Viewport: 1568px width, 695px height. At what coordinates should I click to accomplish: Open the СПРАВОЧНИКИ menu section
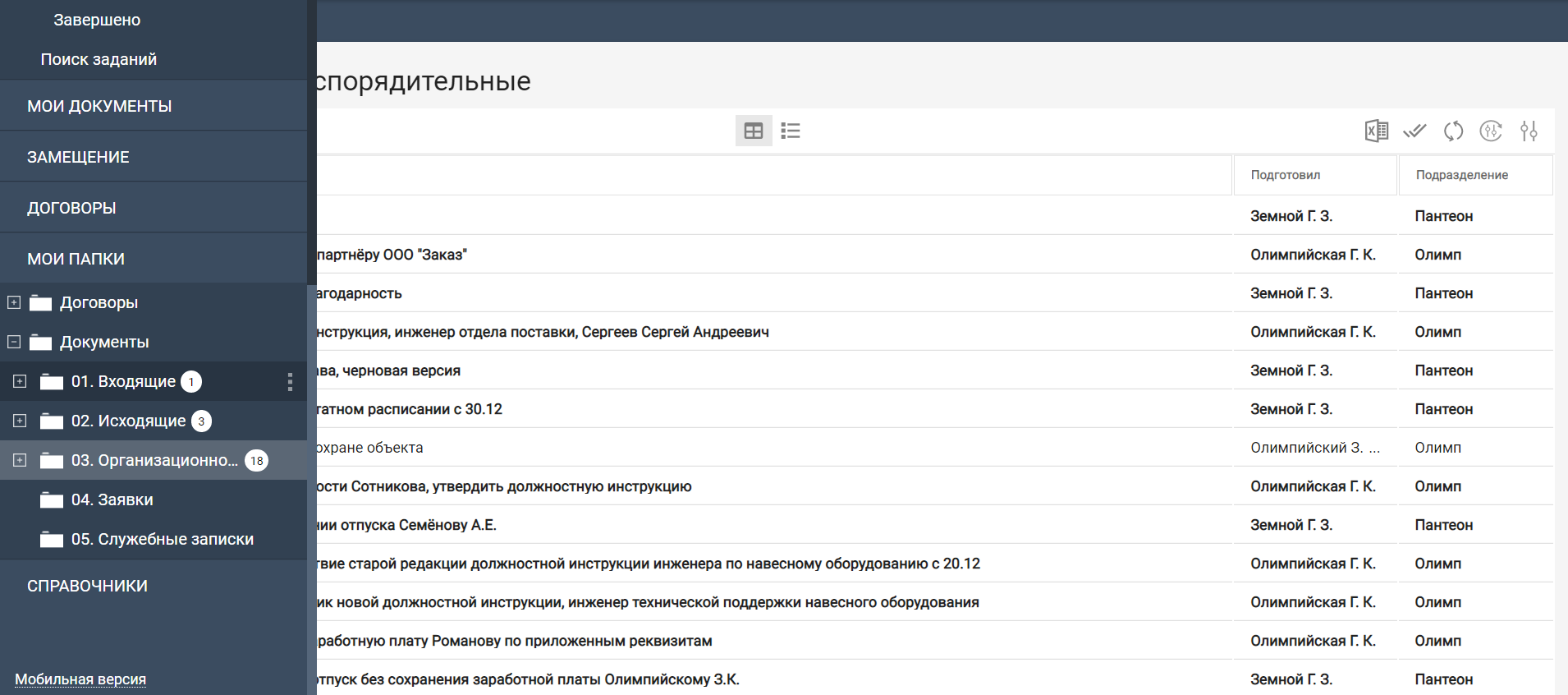coord(87,586)
